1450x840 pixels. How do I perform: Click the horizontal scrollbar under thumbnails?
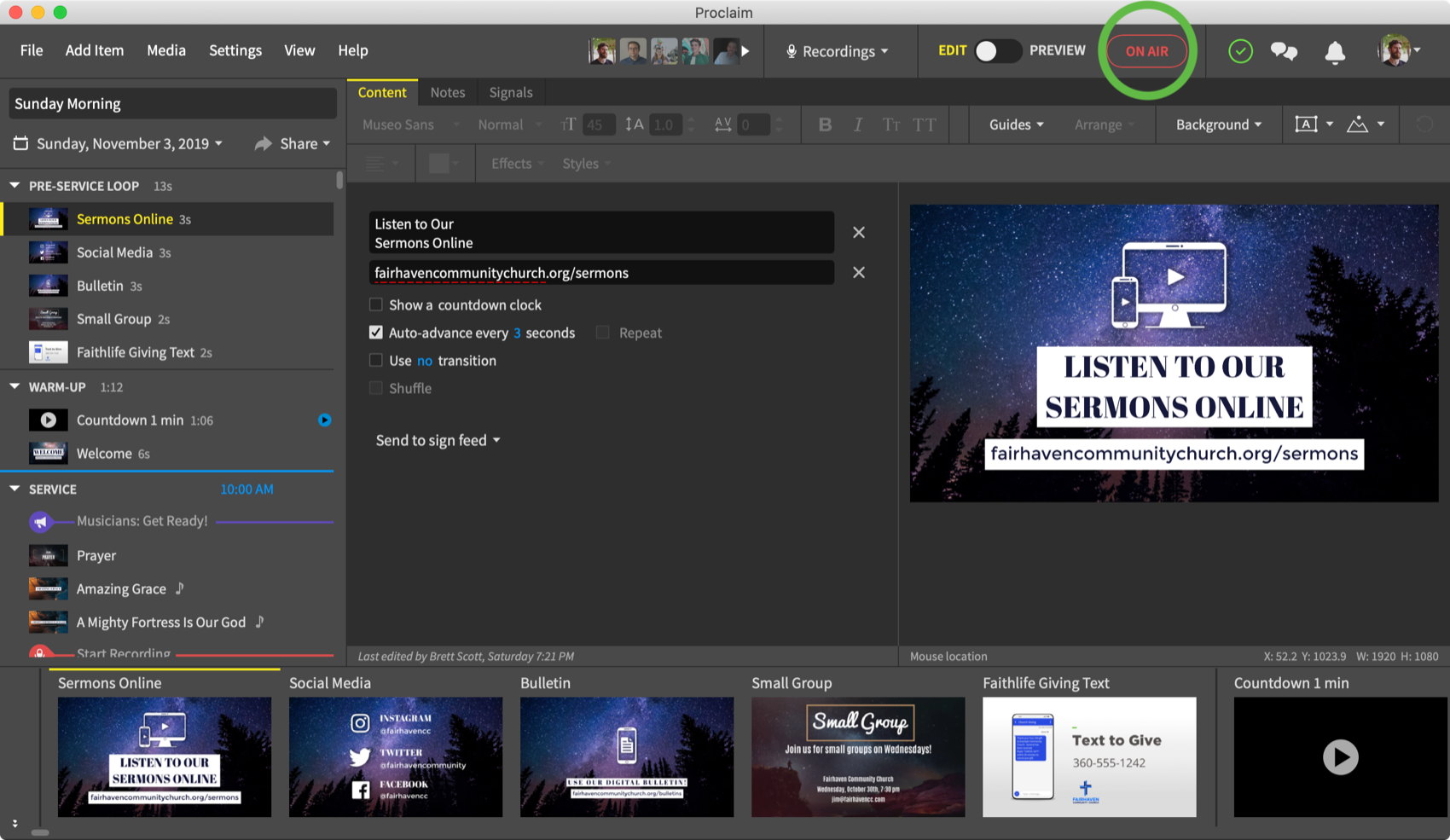click(x=40, y=832)
